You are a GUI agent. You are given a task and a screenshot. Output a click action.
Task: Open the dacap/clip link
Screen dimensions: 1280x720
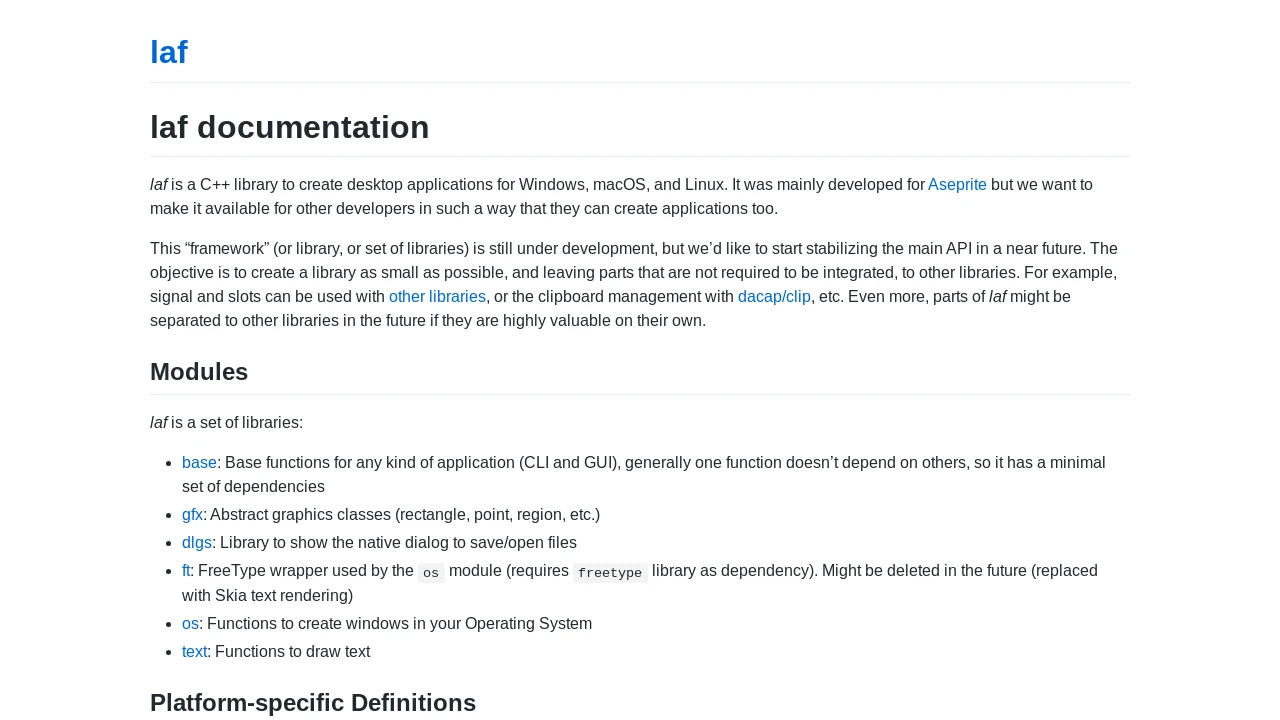(774, 297)
